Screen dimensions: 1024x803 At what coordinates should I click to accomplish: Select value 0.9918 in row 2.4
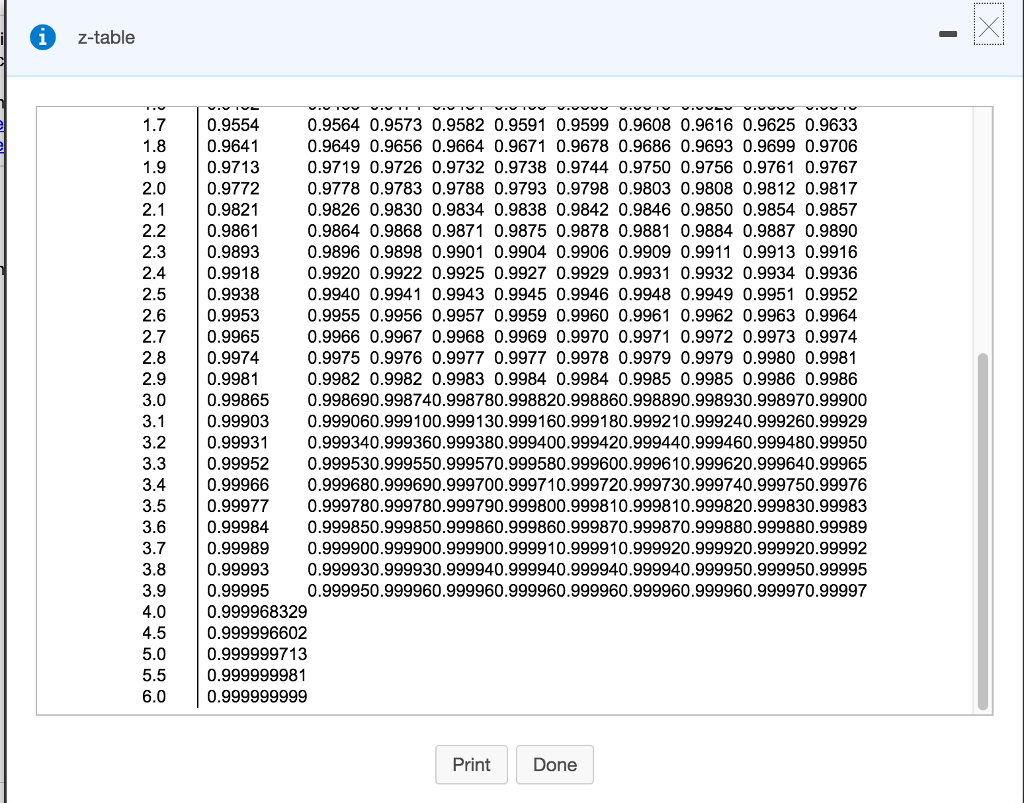(x=233, y=274)
